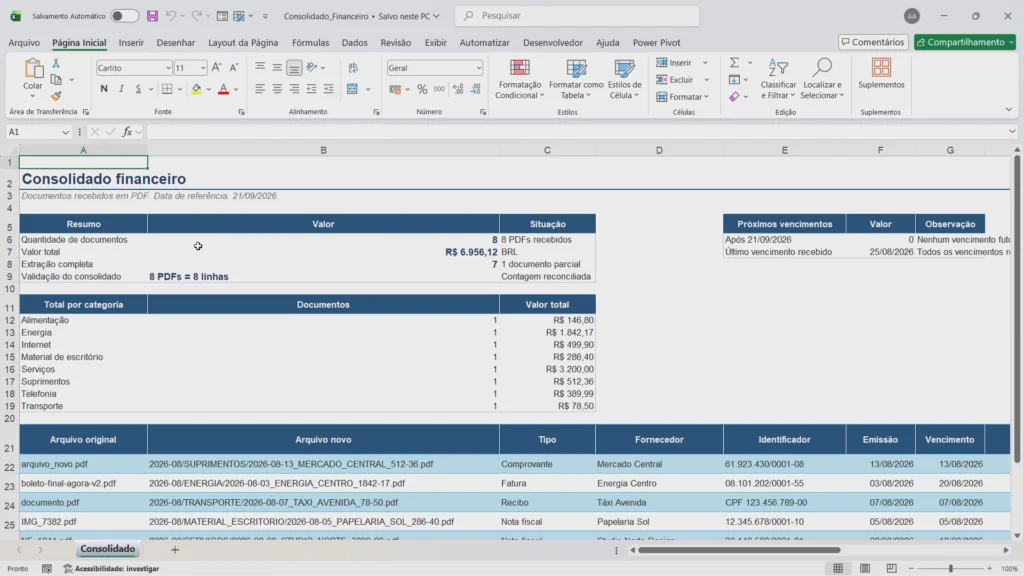Open the font name dropdown (Carlito)

tap(168, 68)
